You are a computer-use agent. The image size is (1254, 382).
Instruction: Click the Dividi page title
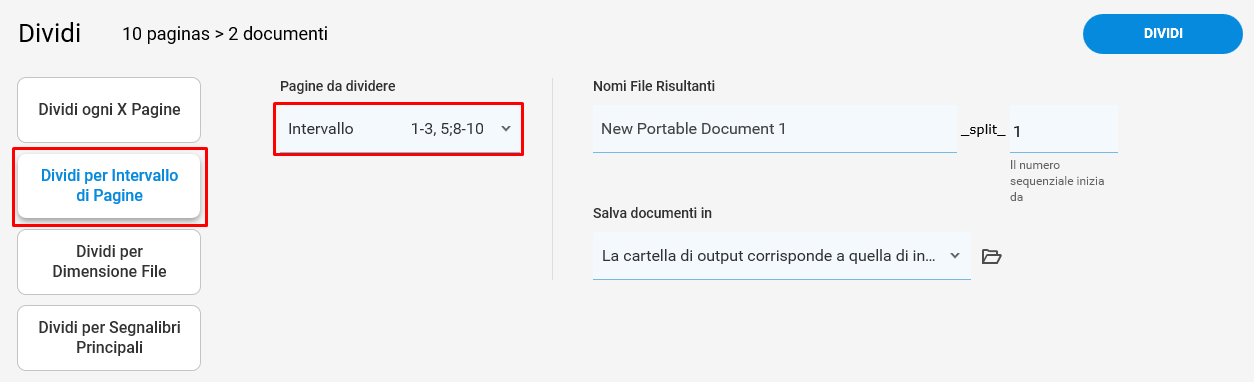(50, 33)
